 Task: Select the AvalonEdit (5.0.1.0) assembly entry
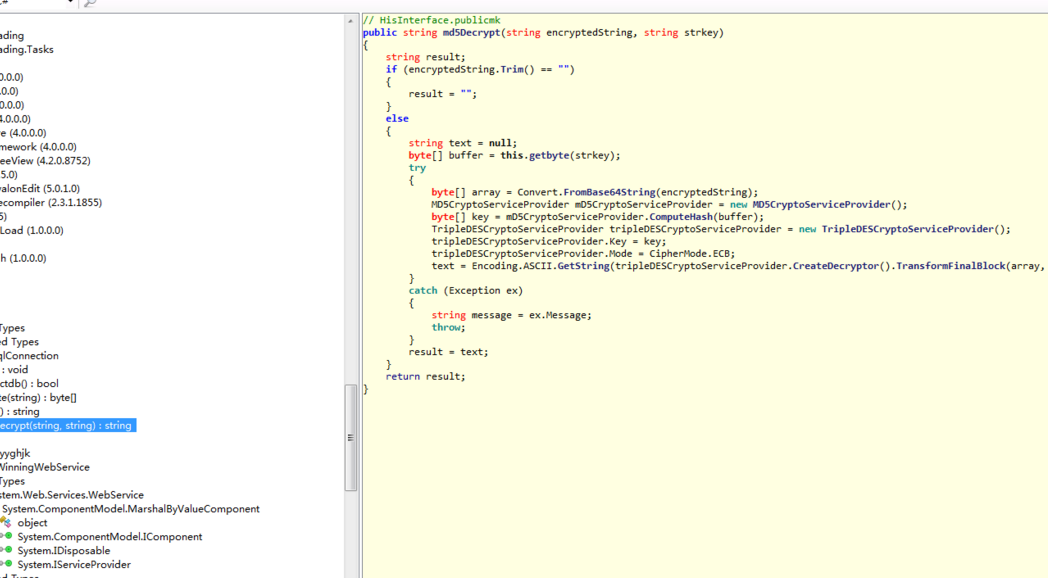point(40,188)
